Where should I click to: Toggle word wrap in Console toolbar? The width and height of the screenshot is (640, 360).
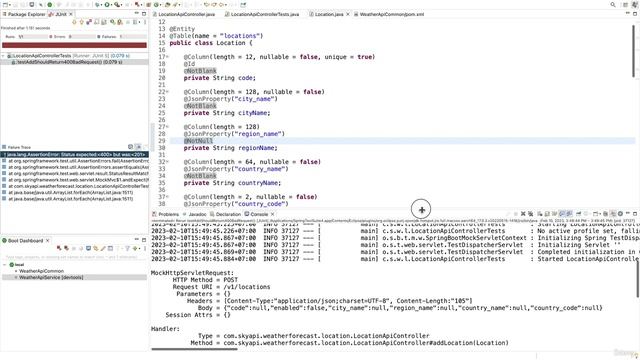554,214
